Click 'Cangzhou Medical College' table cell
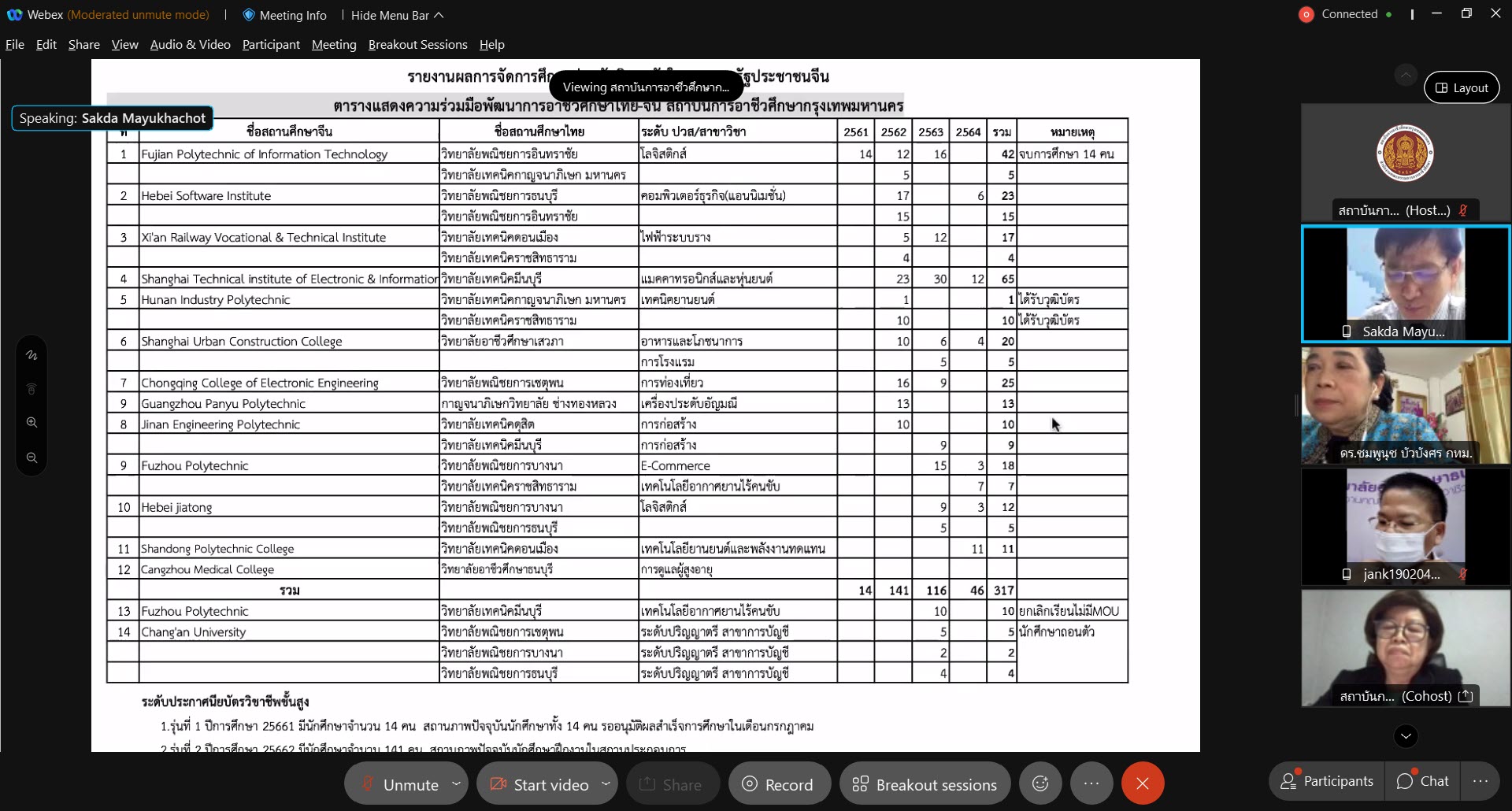 pyautogui.click(x=288, y=569)
